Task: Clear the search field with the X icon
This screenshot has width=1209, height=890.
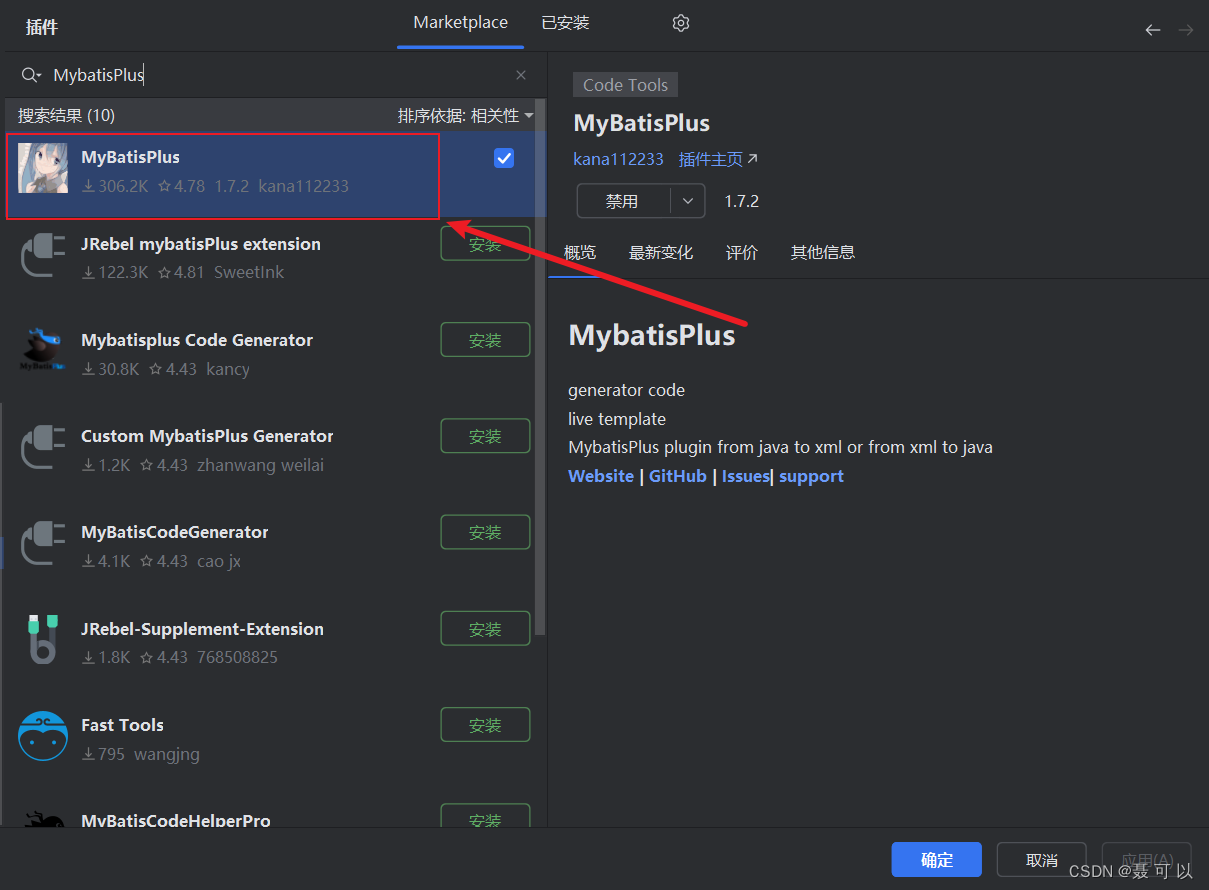Action: (x=521, y=75)
